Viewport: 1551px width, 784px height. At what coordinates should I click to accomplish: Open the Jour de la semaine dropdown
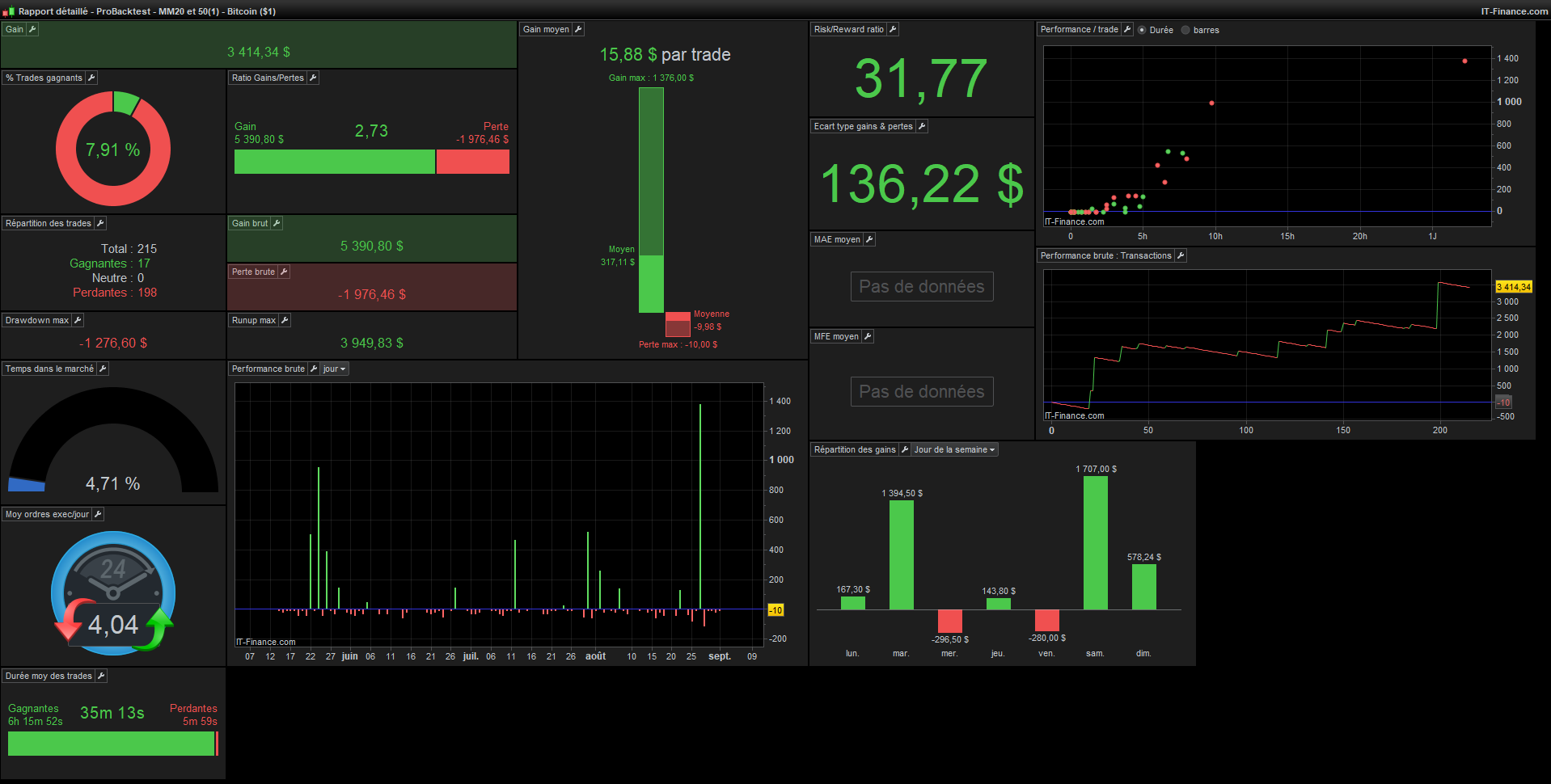(954, 449)
